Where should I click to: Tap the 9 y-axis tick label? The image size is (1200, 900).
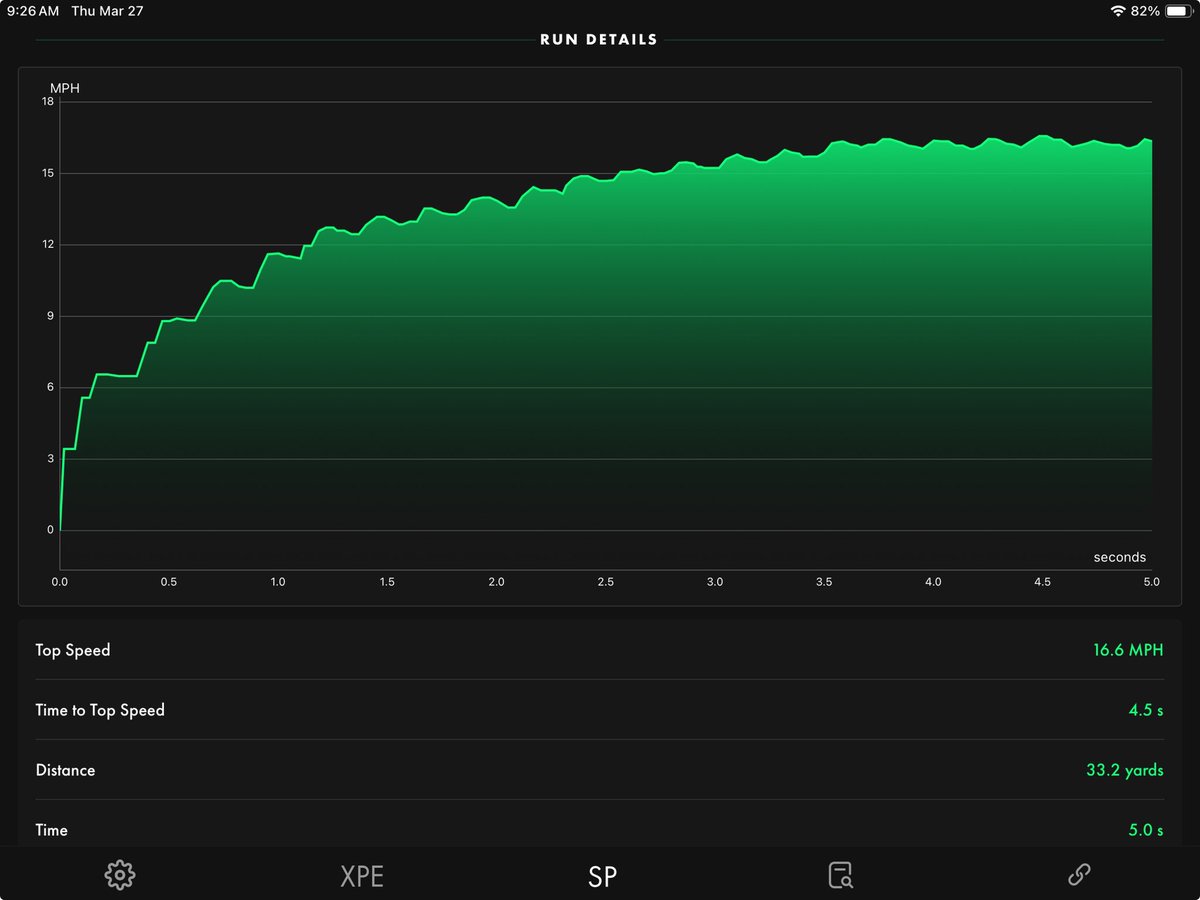[x=50, y=316]
